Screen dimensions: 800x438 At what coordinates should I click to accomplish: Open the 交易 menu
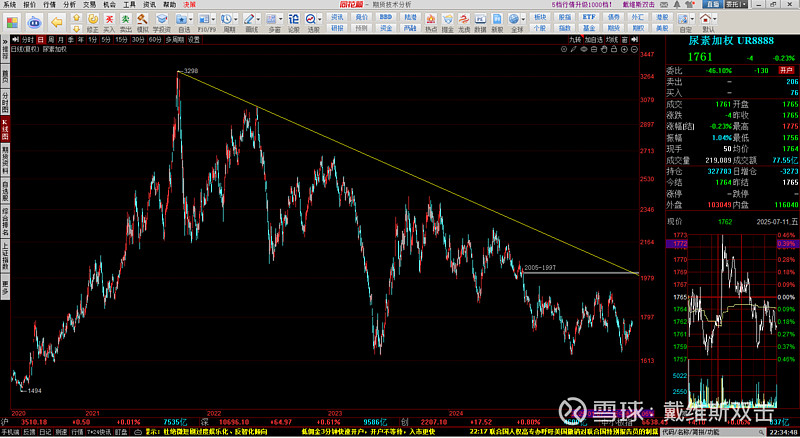click(89, 5)
